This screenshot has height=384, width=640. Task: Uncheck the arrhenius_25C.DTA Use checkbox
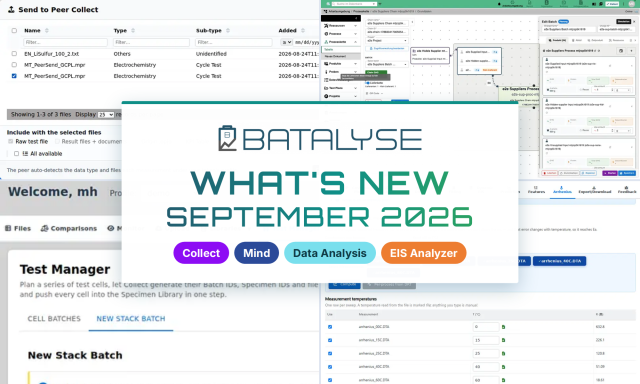point(330,353)
